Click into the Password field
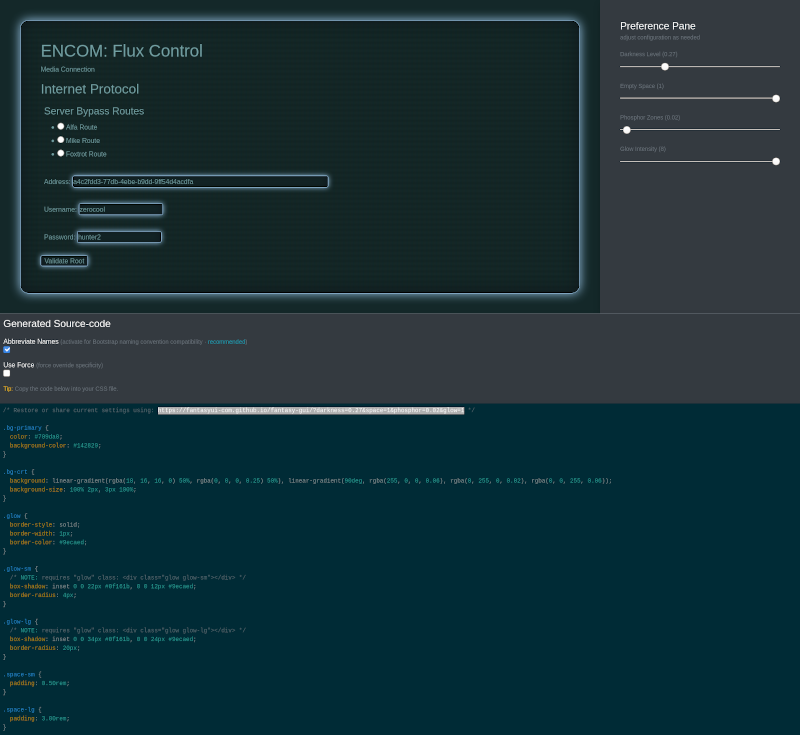This screenshot has width=800, height=735. click(119, 237)
